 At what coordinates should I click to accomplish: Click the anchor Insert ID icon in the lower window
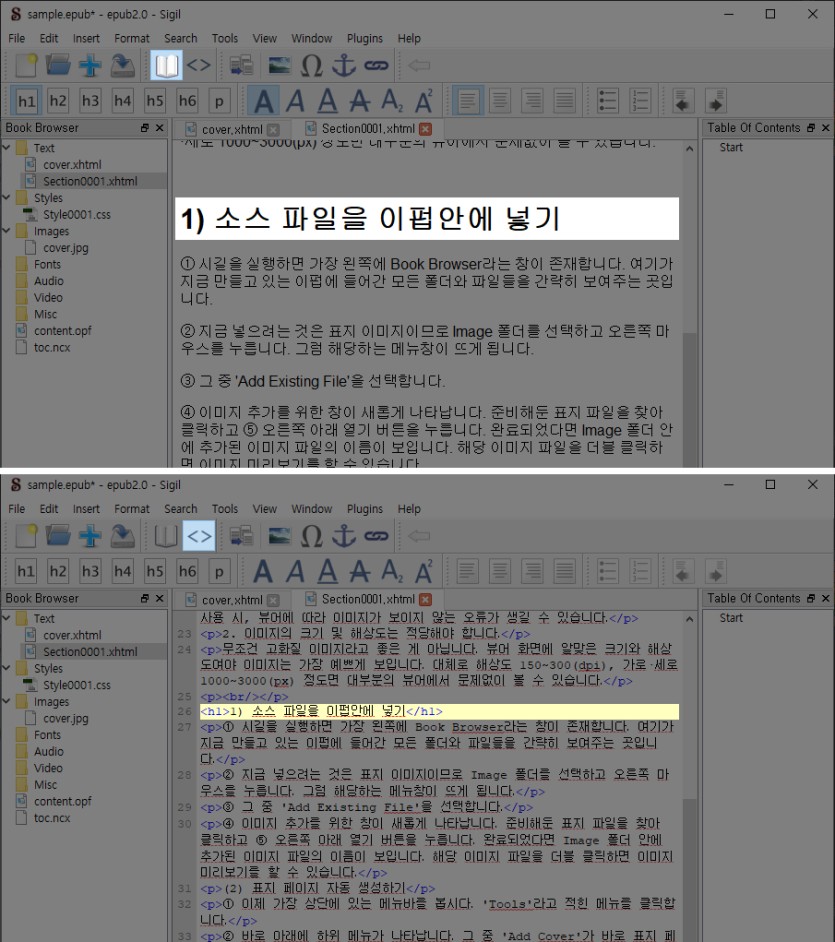(x=343, y=537)
